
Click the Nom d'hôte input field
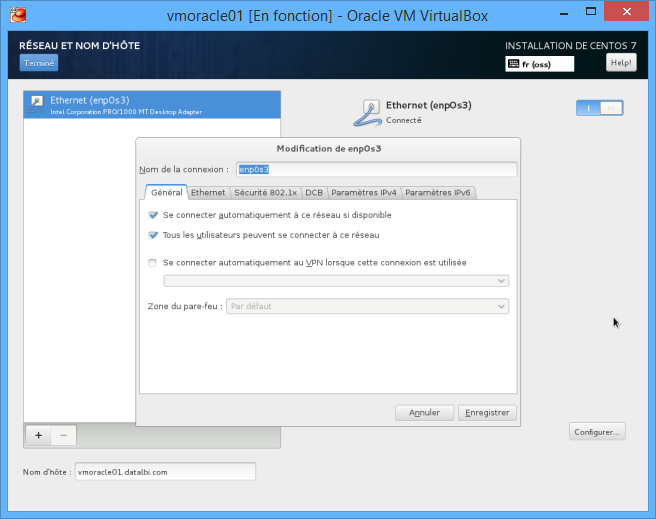pyautogui.click(x=165, y=472)
